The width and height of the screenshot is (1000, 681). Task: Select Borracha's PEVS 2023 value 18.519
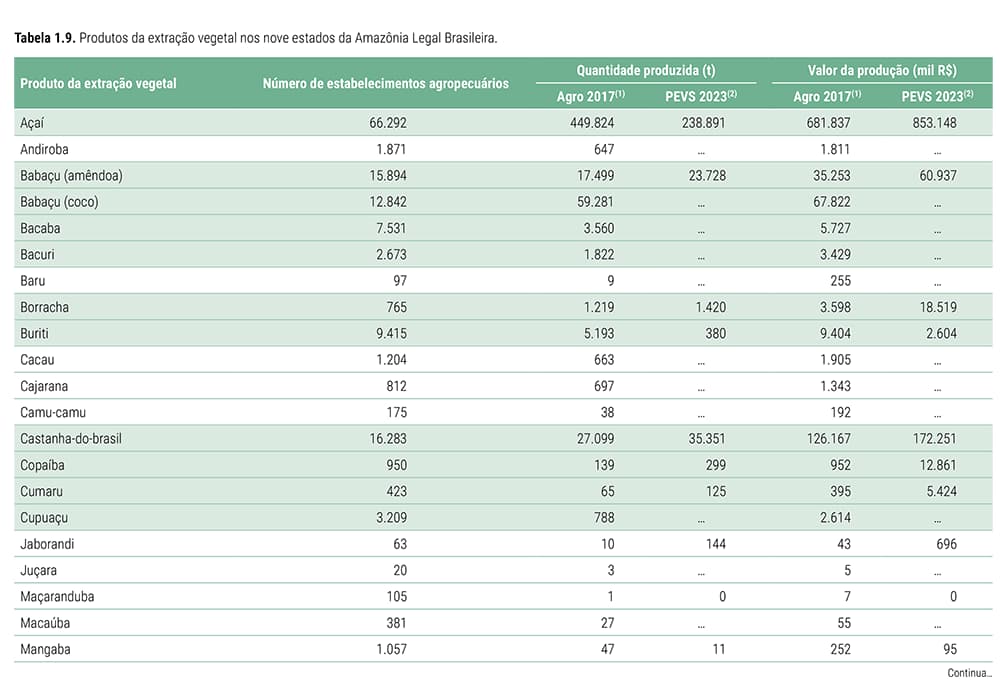coord(936,307)
